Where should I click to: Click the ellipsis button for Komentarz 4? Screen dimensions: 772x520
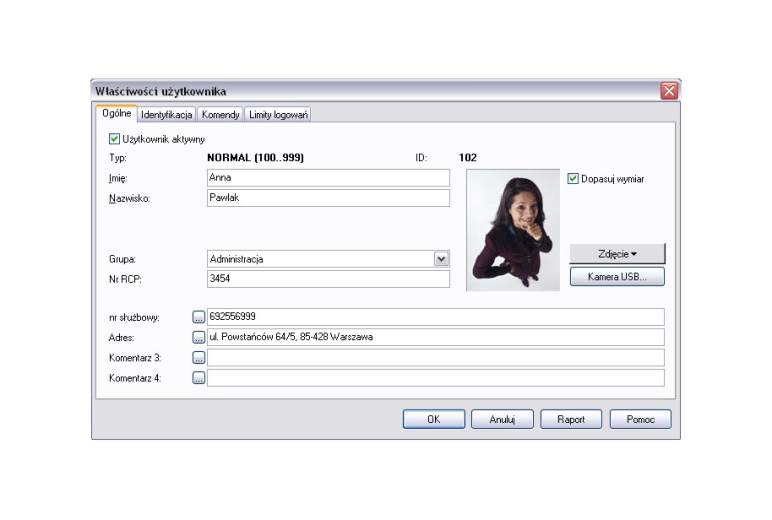pyautogui.click(x=198, y=378)
